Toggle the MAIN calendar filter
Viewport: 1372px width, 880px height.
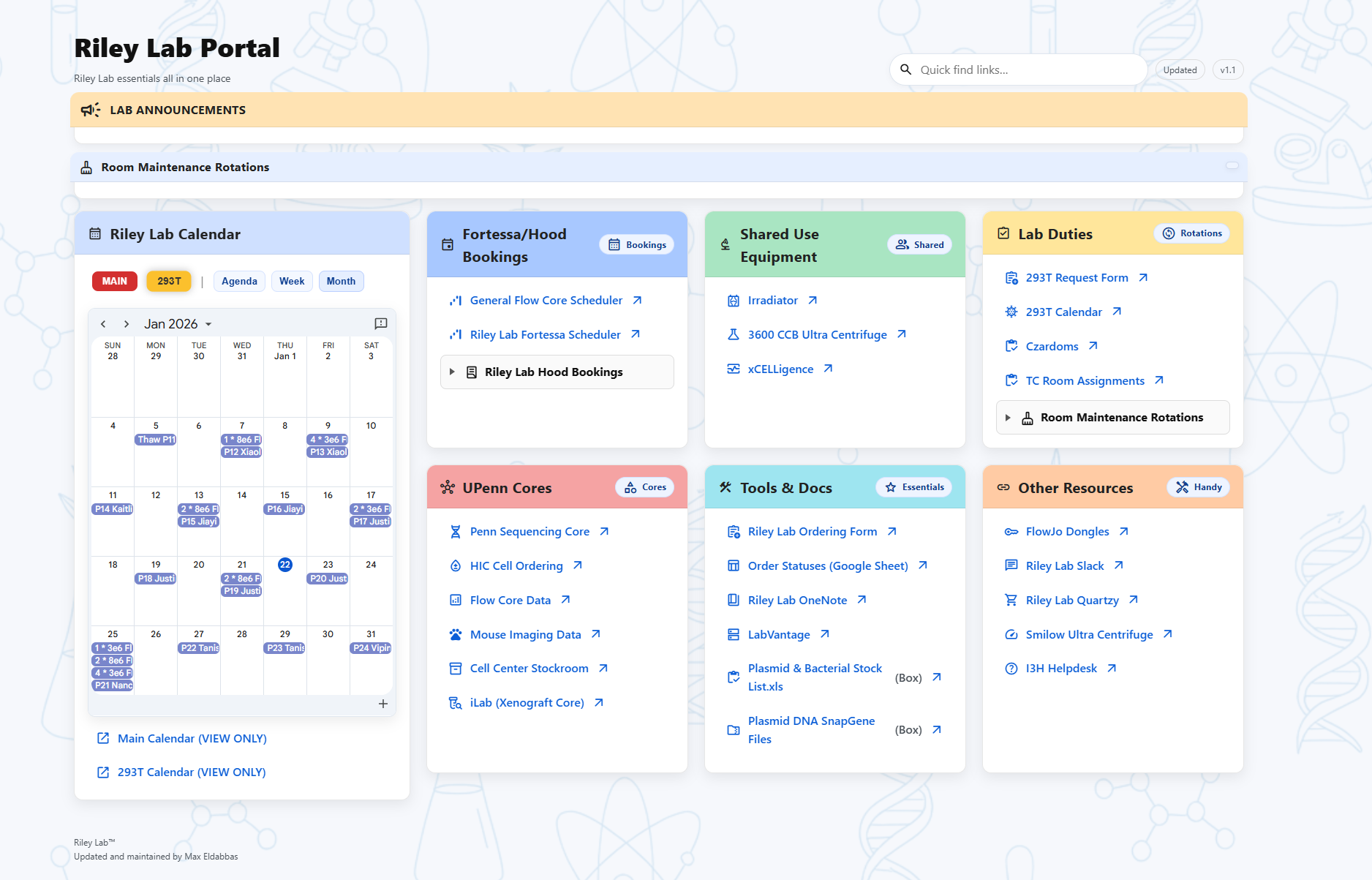(x=114, y=281)
